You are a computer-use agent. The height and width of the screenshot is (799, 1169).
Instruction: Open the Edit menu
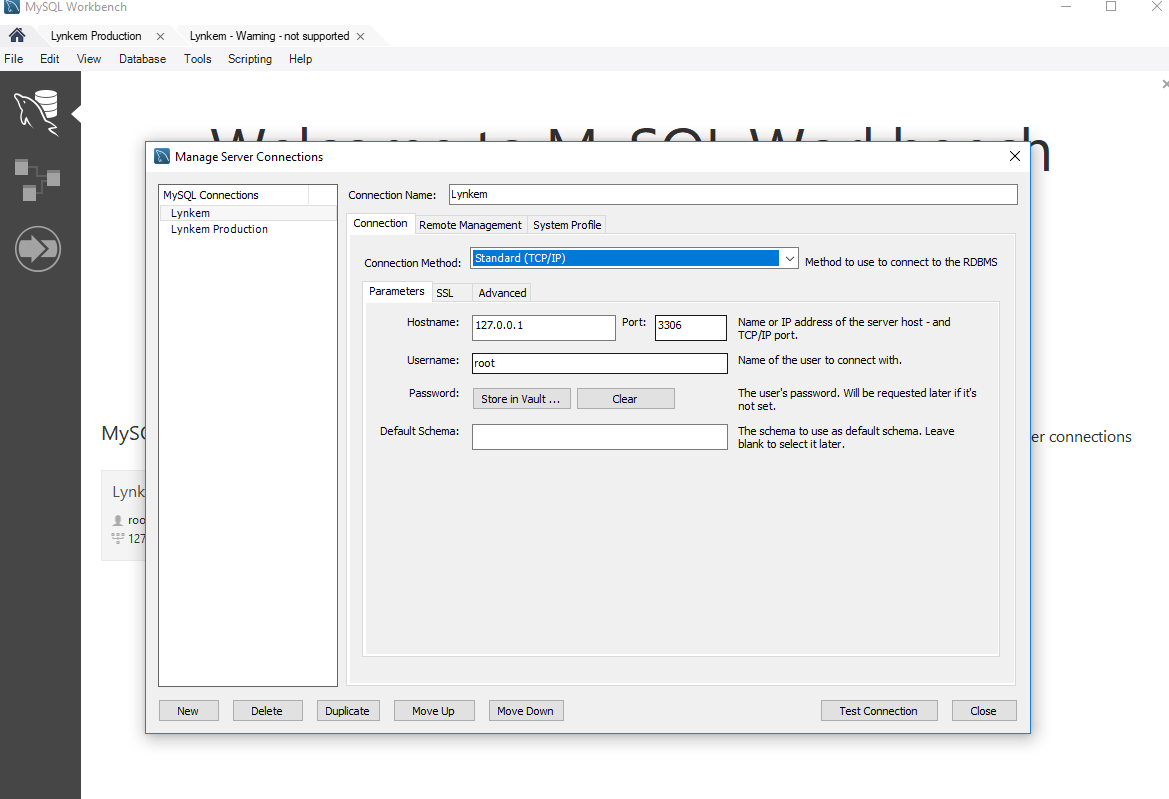click(x=50, y=59)
